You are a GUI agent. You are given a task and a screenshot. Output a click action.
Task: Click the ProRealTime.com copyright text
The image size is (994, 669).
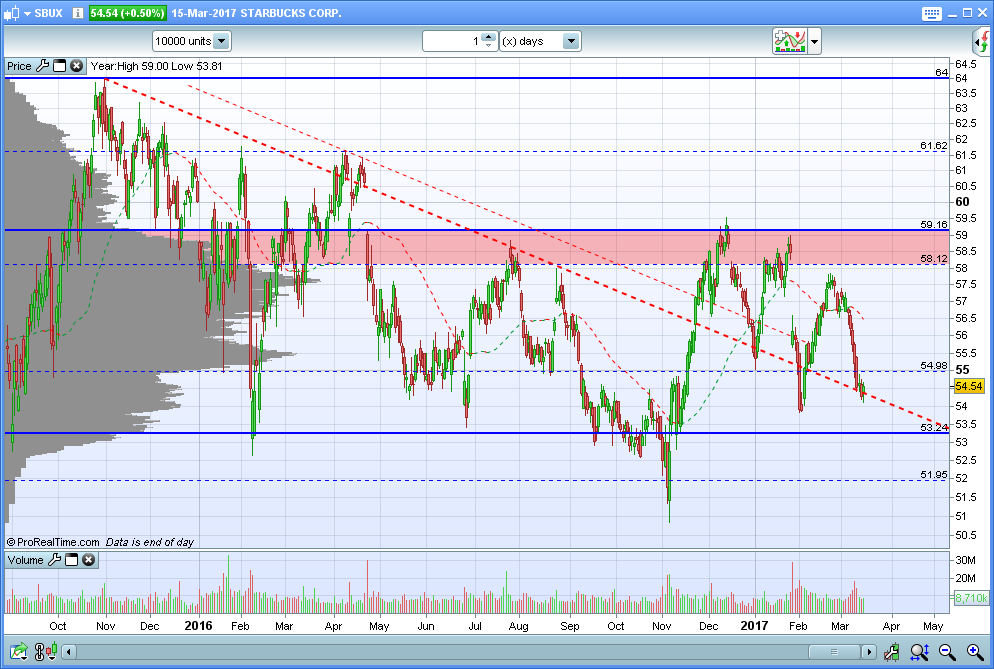click(x=53, y=542)
